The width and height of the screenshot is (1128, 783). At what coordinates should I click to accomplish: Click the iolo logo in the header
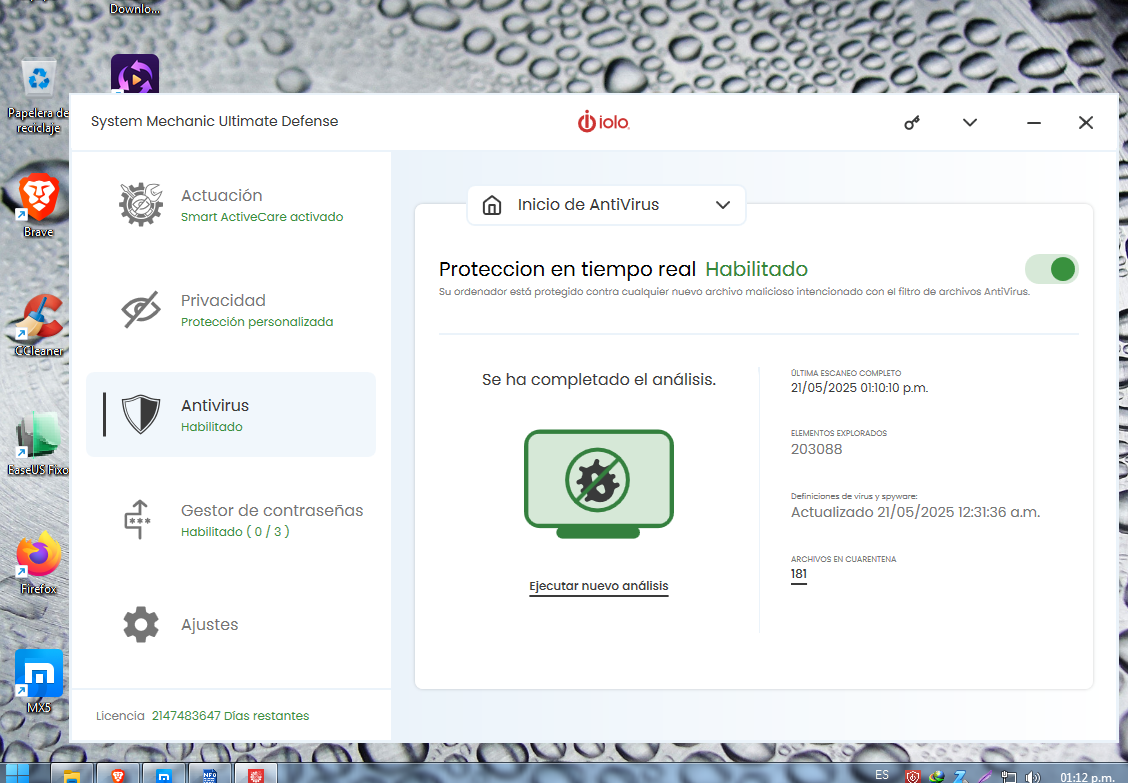pos(603,122)
